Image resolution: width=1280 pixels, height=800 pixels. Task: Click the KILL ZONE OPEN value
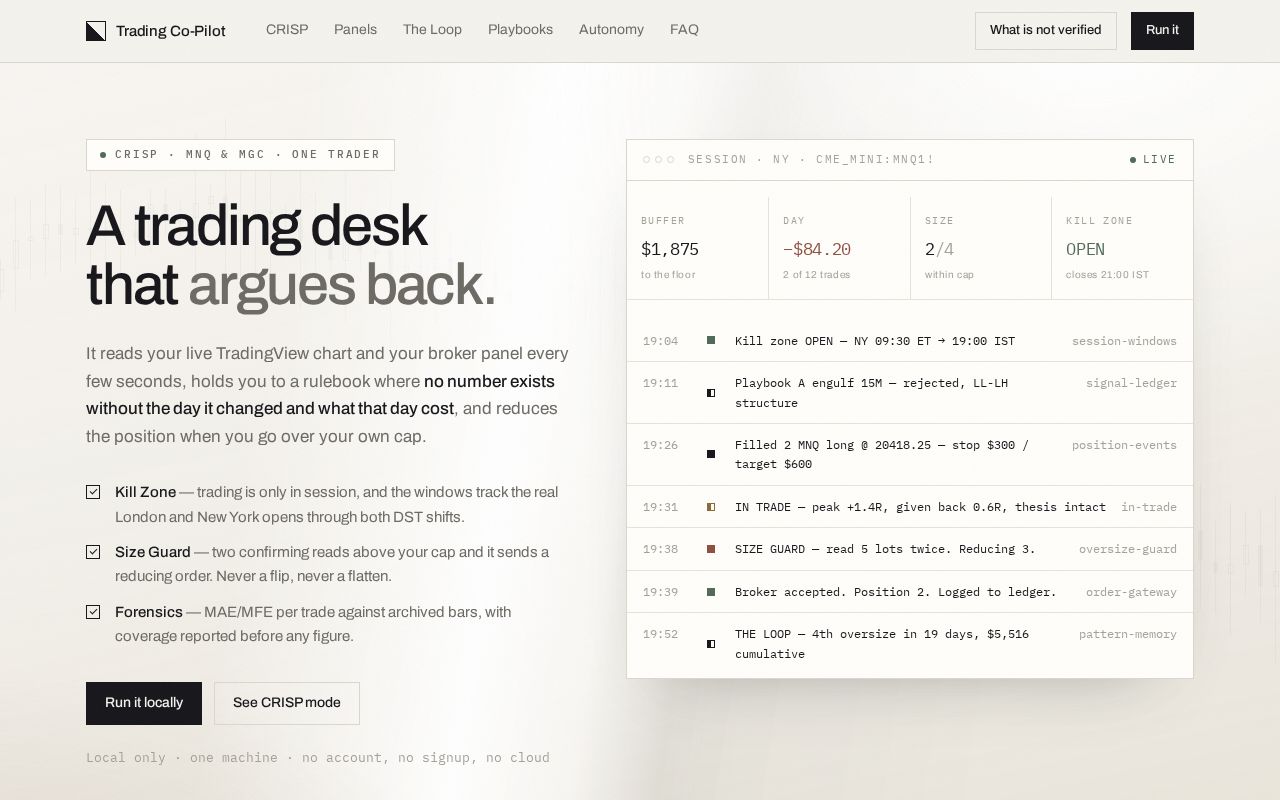pyautogui.click(x=1085, y=249)
